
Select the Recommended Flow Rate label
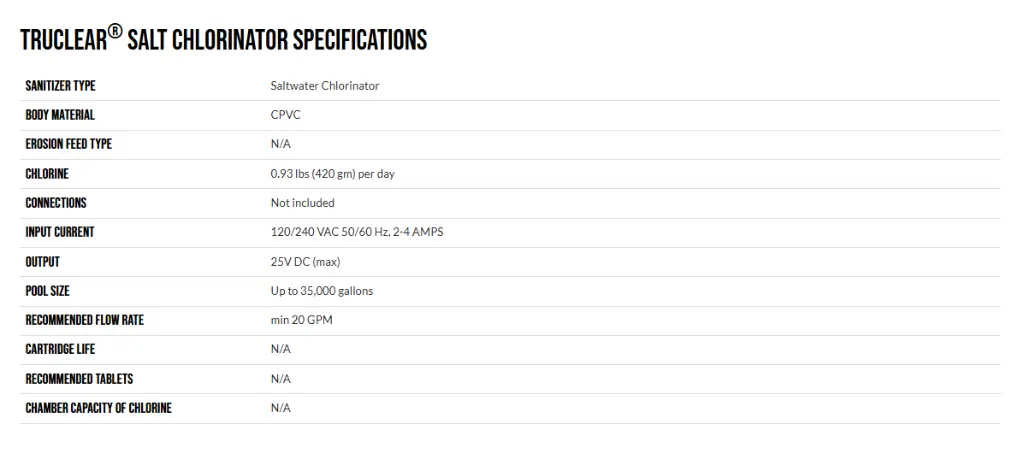pos(84,320)
